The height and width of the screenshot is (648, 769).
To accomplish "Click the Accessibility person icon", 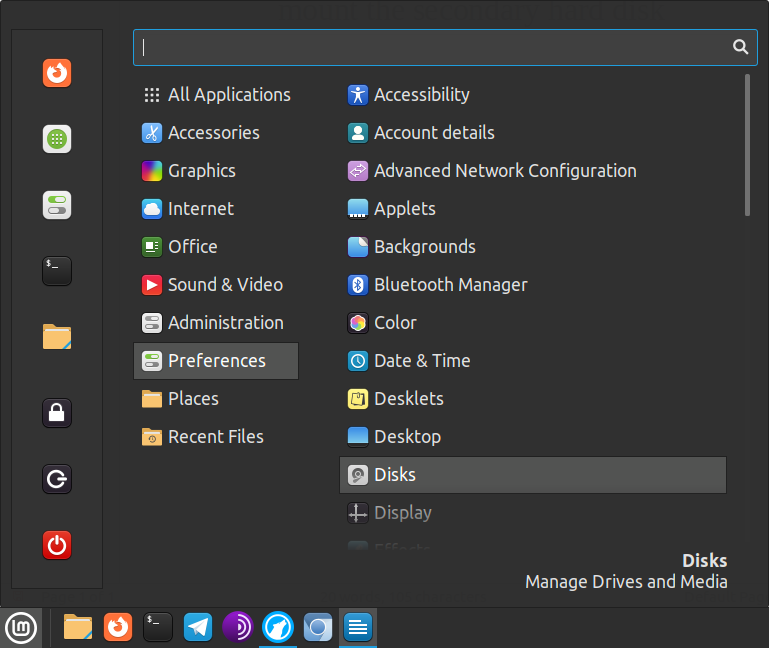I will click(358, 95).
